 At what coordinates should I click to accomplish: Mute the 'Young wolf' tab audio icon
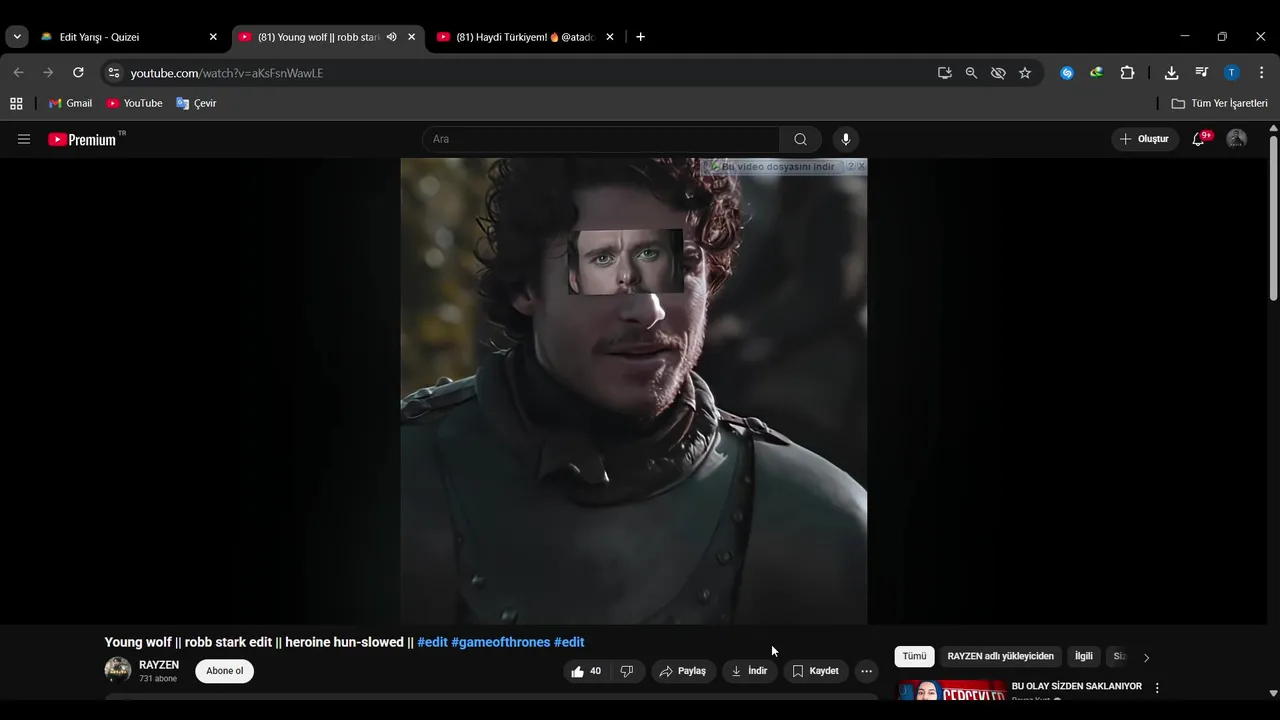click(392, 37)
